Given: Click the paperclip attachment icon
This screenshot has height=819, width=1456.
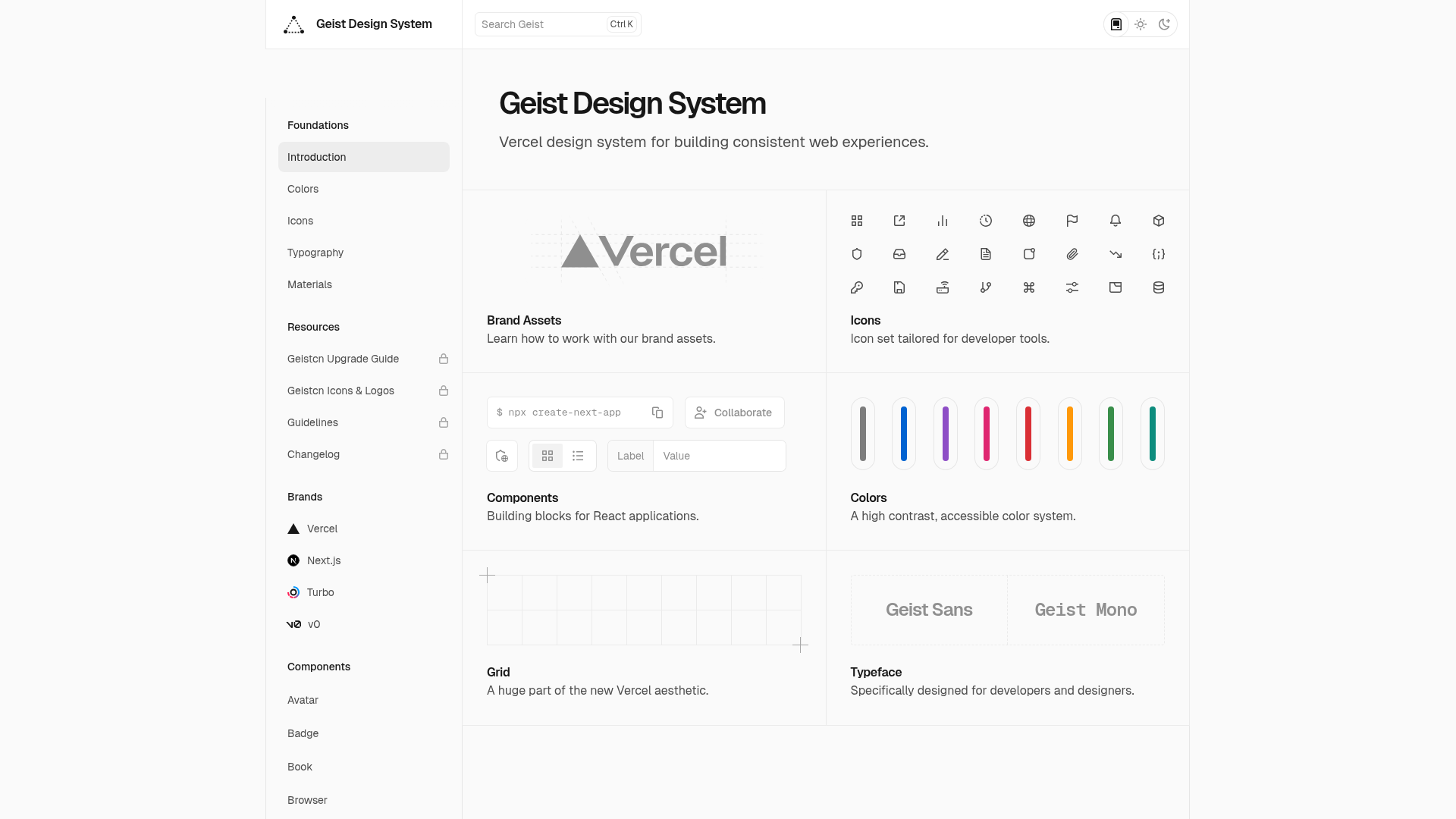Looking at the screenshot, I should pos(1072,254).
